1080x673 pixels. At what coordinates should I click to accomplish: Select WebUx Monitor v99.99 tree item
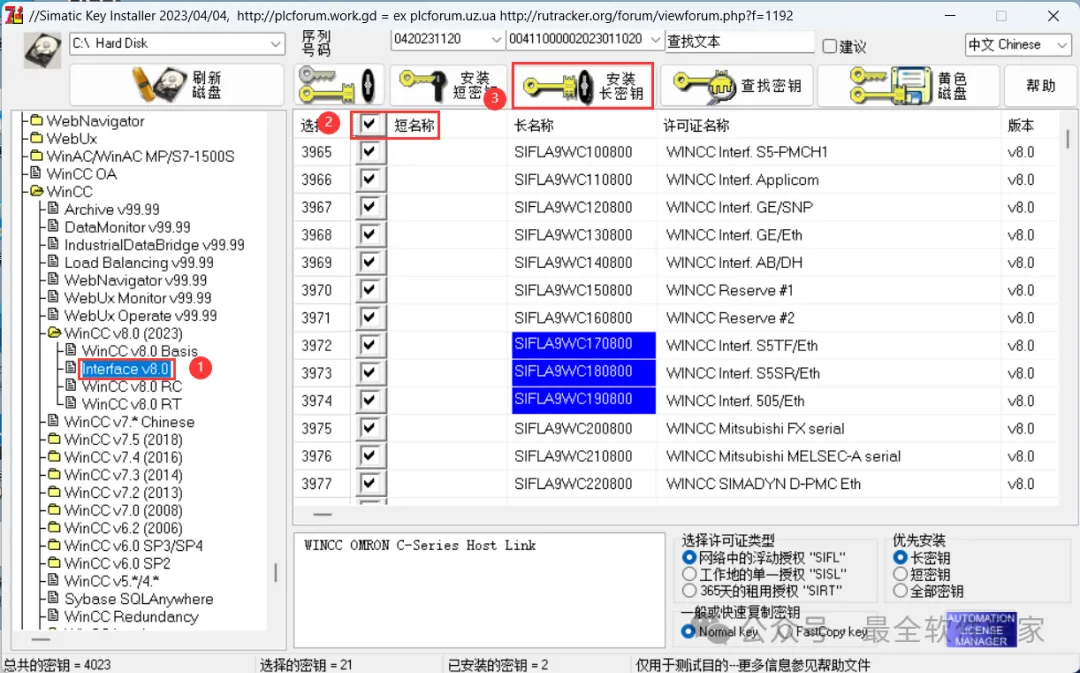[x=137, y=298]
